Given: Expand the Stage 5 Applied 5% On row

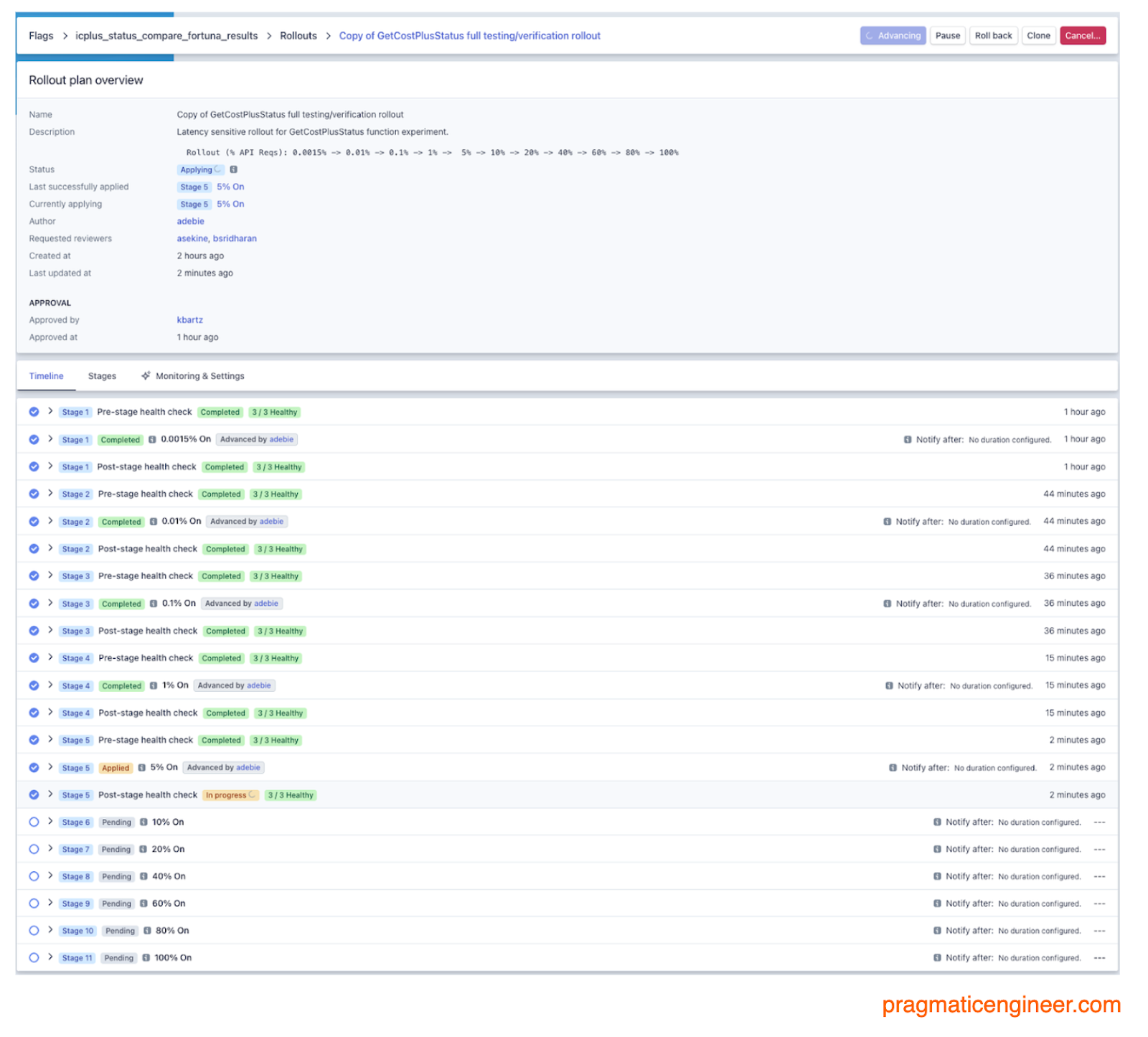Looking at the screenshot, I should (50, 767).
